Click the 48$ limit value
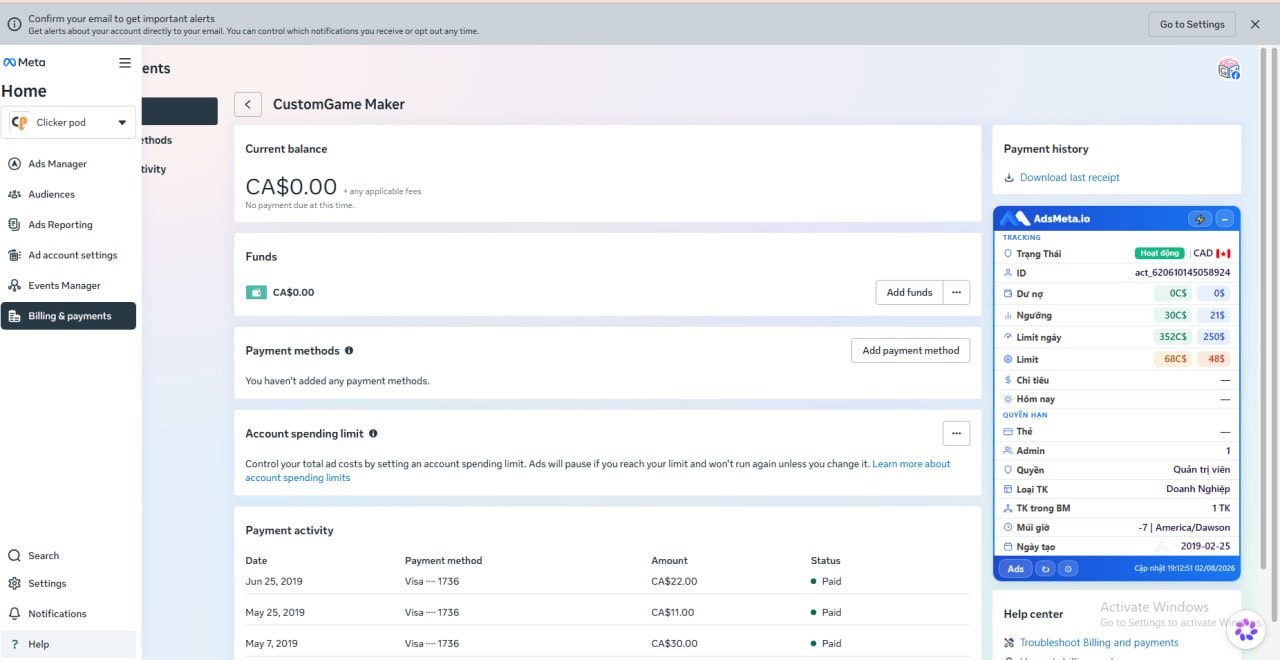 [1215, 359]
